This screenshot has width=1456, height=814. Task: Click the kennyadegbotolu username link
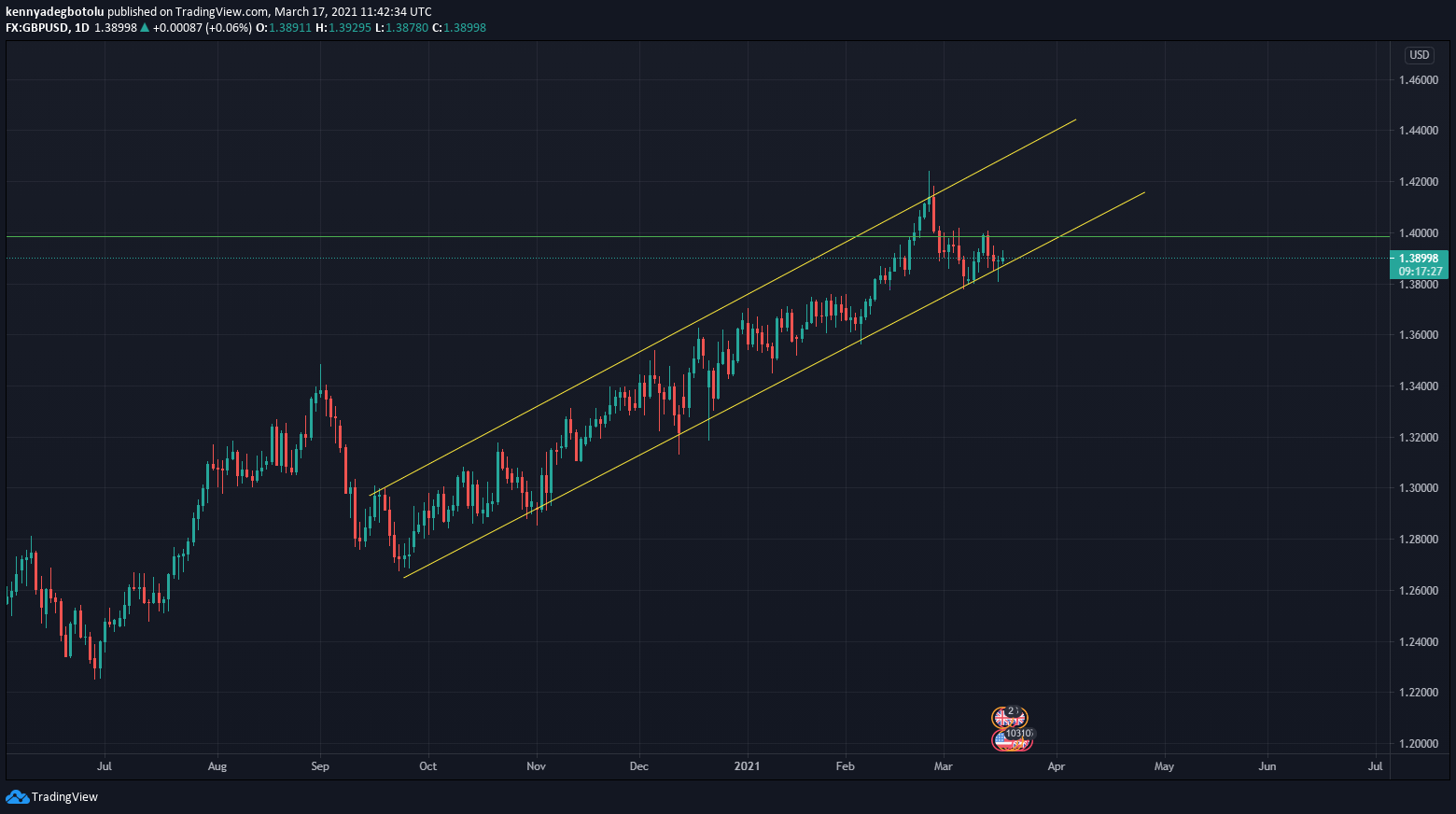click(54, 11)
